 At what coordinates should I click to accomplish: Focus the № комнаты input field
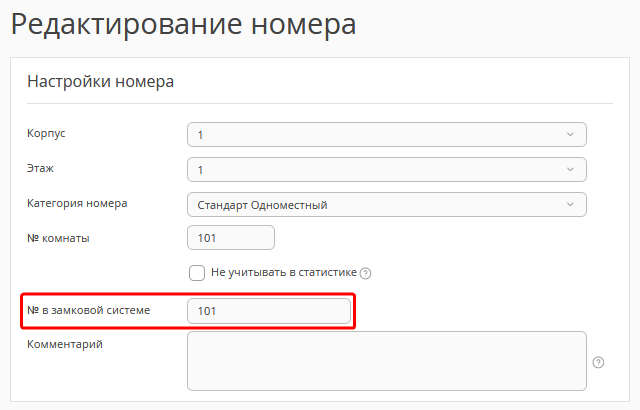230,238
